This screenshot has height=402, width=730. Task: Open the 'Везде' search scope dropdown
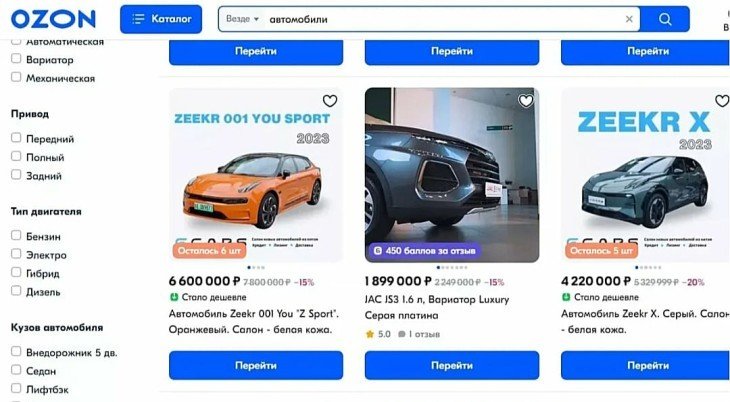pos(242,19)
